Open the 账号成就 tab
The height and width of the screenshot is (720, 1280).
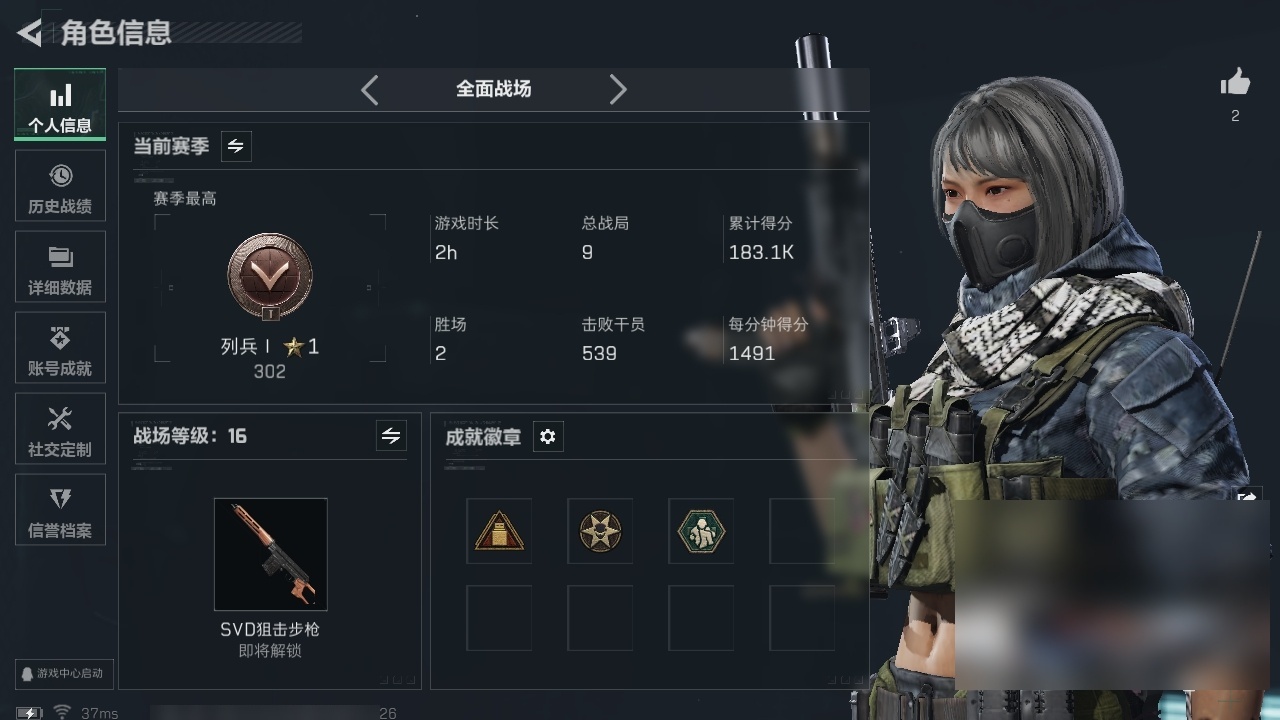click(60, 348)
